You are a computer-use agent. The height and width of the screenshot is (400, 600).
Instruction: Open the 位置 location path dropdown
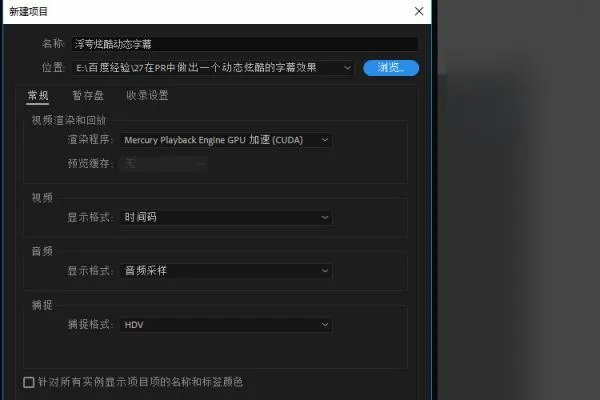212,68
